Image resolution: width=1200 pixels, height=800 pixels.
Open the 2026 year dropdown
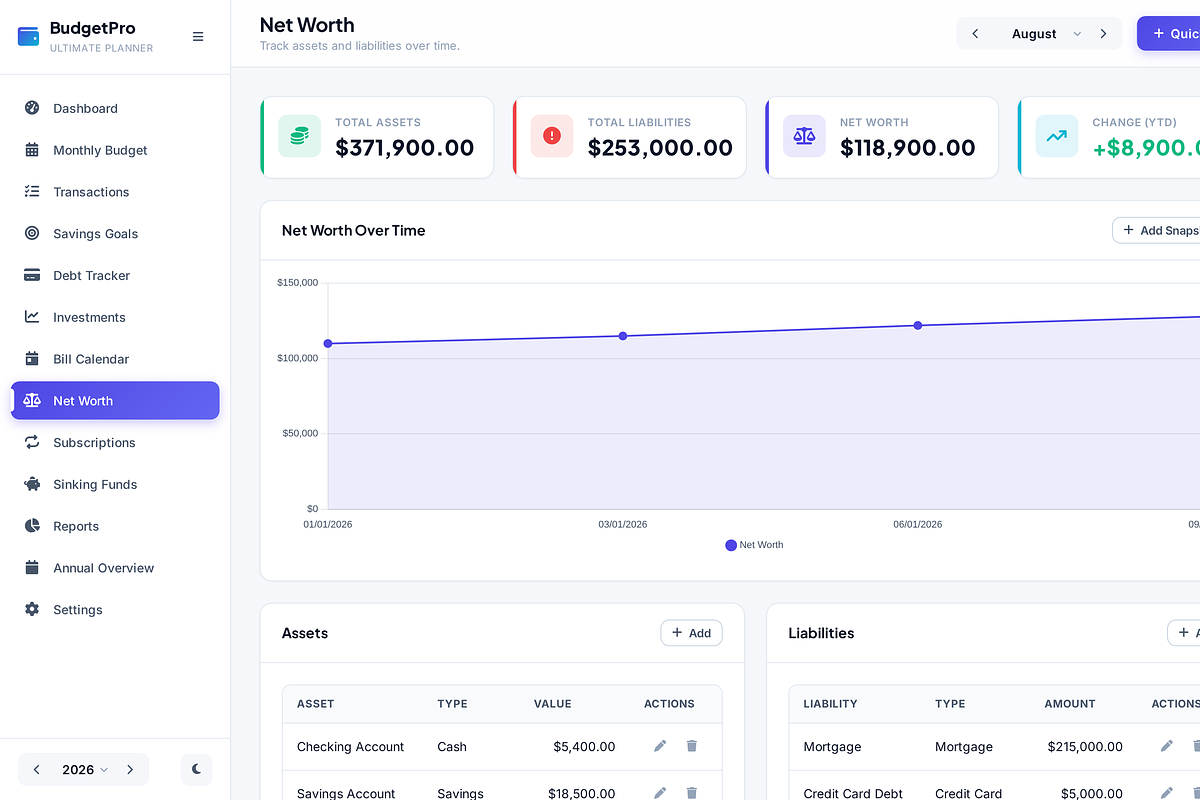coord(85,770)
